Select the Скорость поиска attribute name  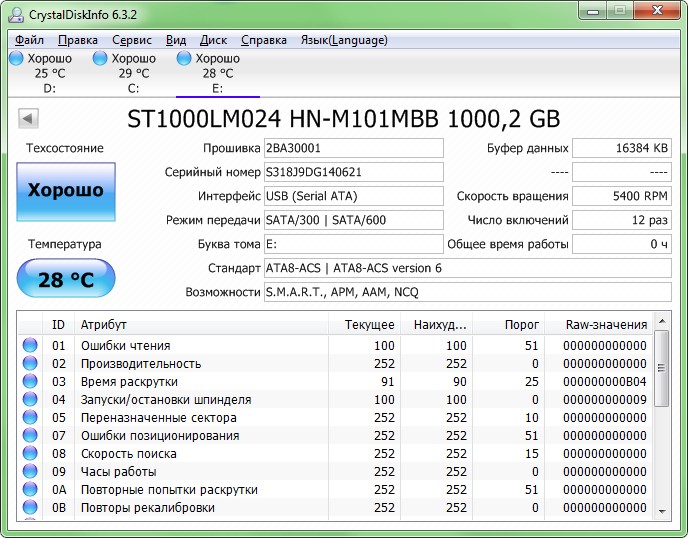[x=129, y=454]
